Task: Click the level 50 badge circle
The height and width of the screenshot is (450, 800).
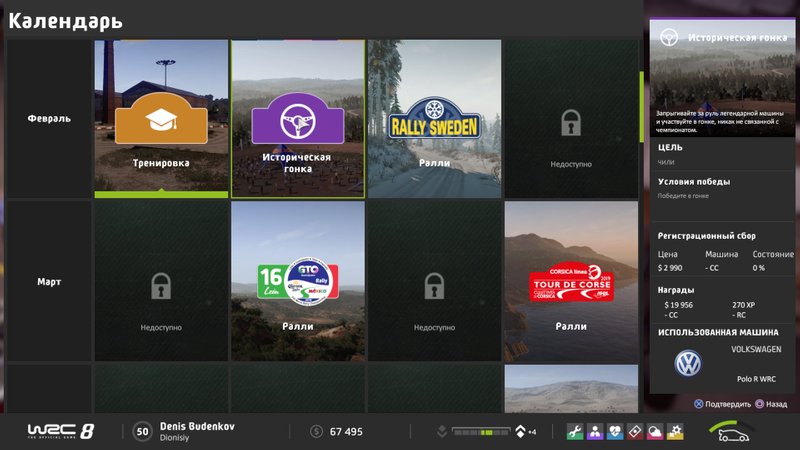Action: pyautogui.click(x=142, y=432)
